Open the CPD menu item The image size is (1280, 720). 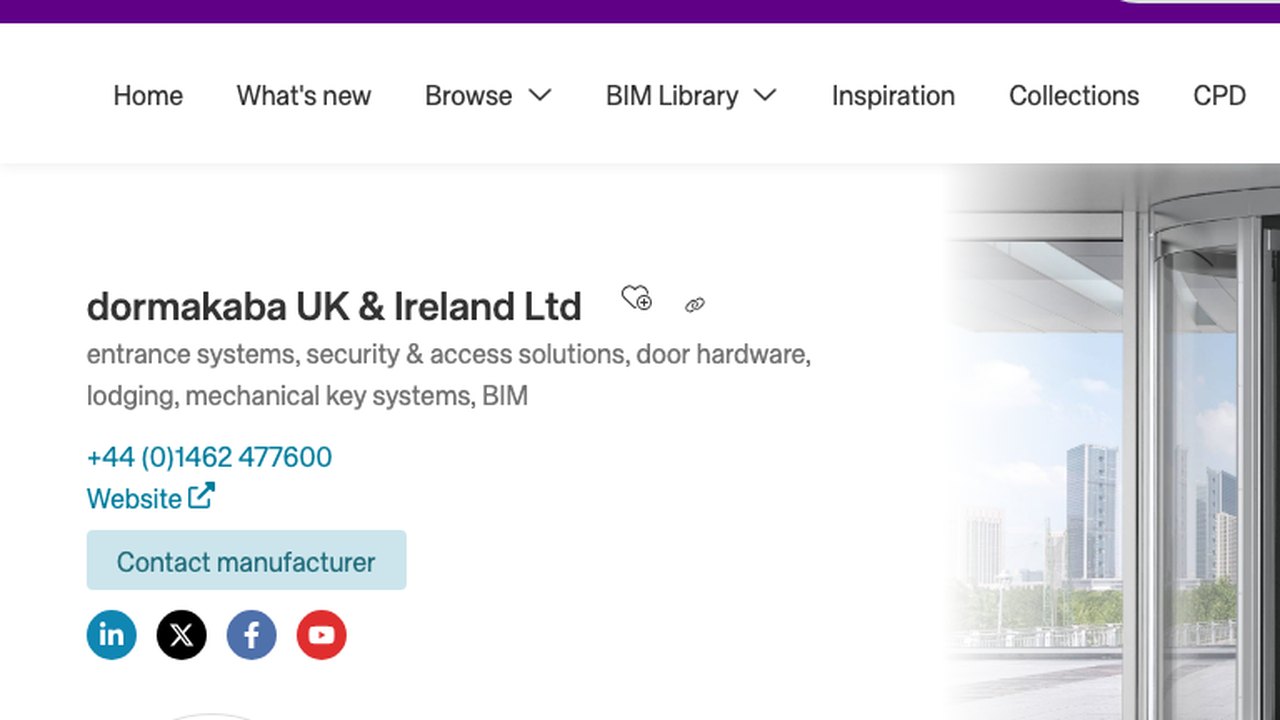pos(1219,95)
